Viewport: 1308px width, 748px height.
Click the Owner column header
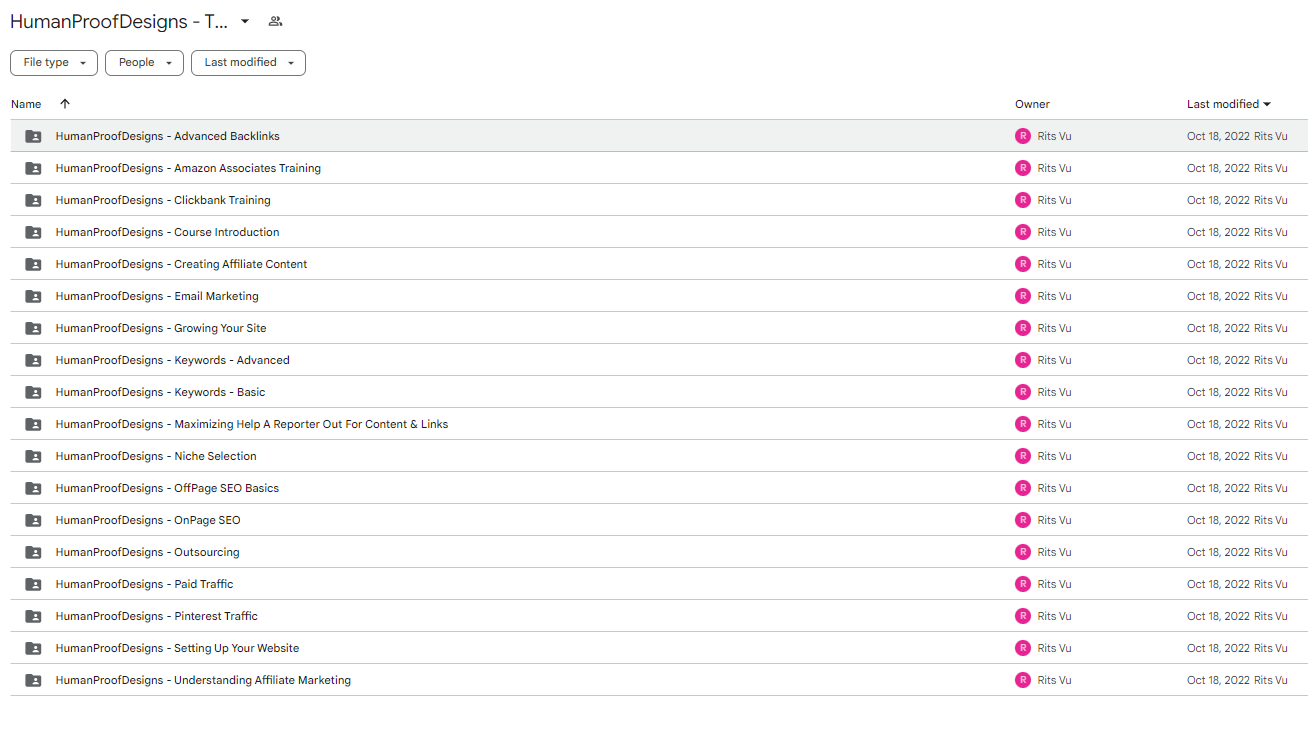(1032, 104)
